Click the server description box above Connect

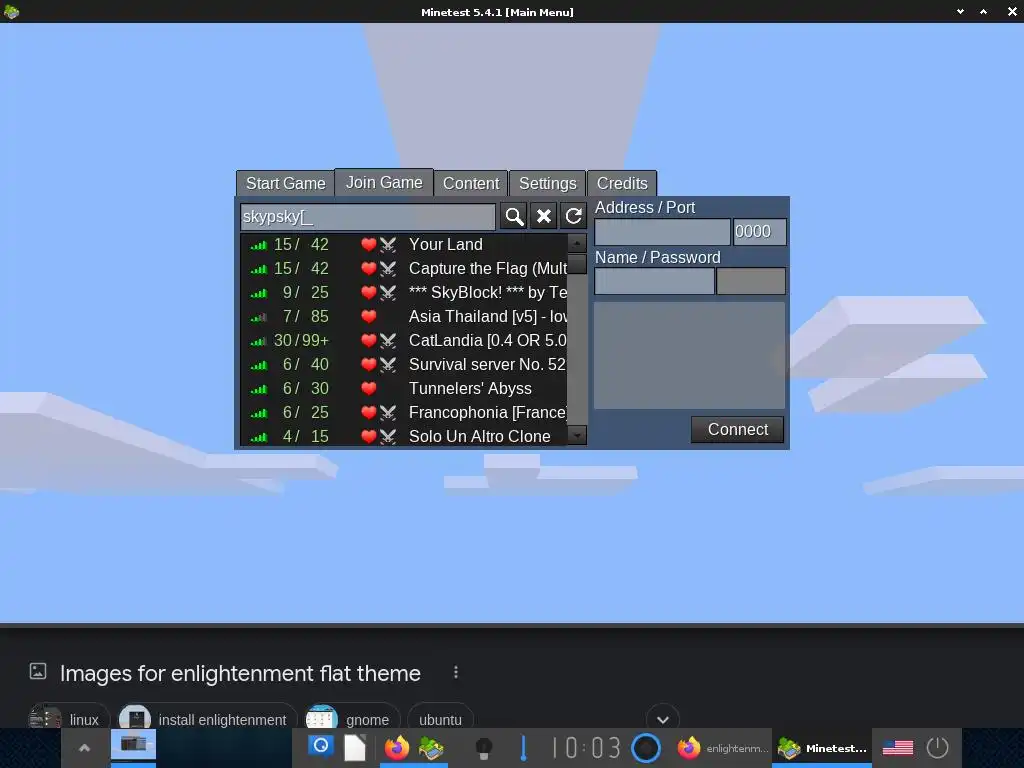pos(689,355)
